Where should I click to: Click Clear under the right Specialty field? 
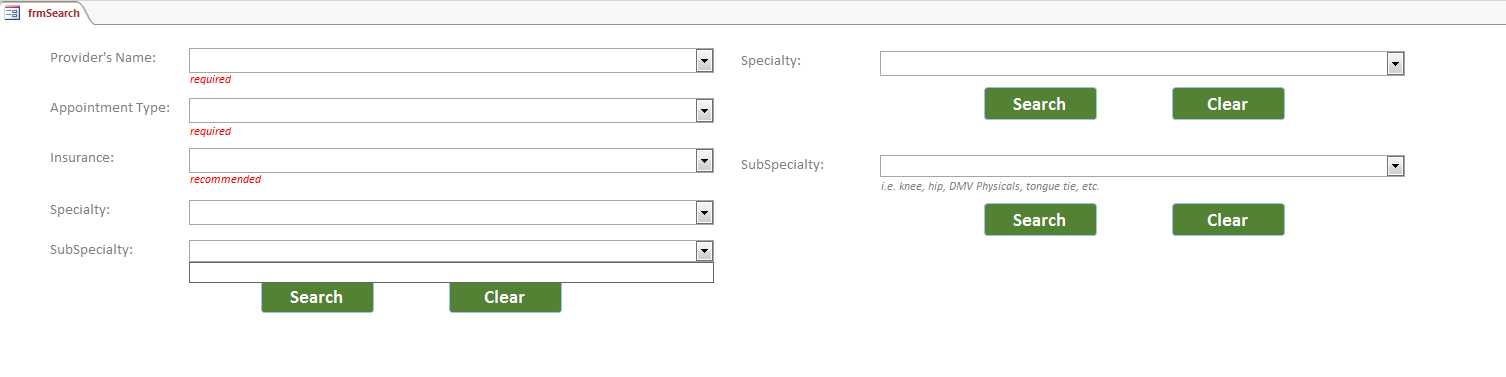coord(1228,104)
